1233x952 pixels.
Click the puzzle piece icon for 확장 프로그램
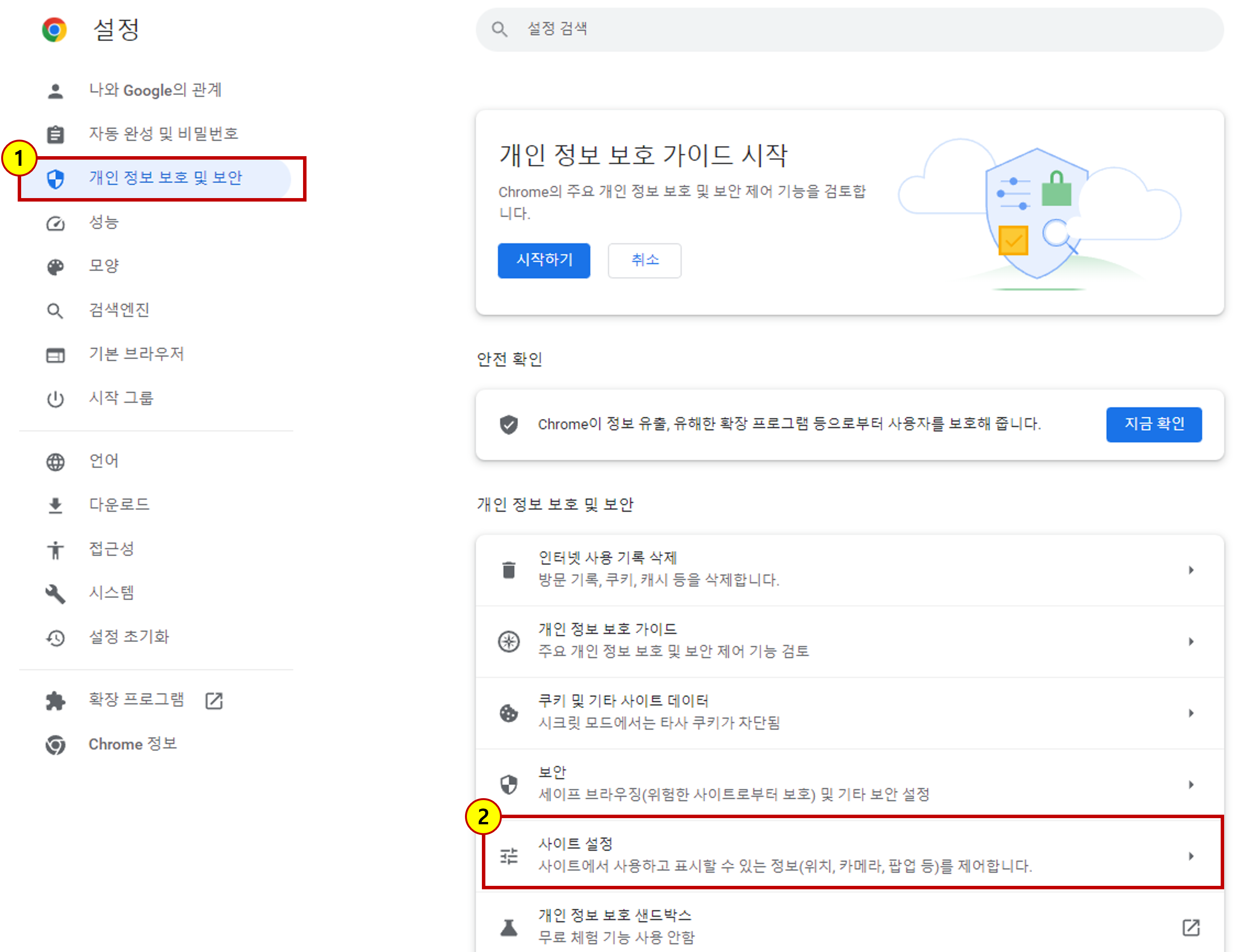(55, 701)
